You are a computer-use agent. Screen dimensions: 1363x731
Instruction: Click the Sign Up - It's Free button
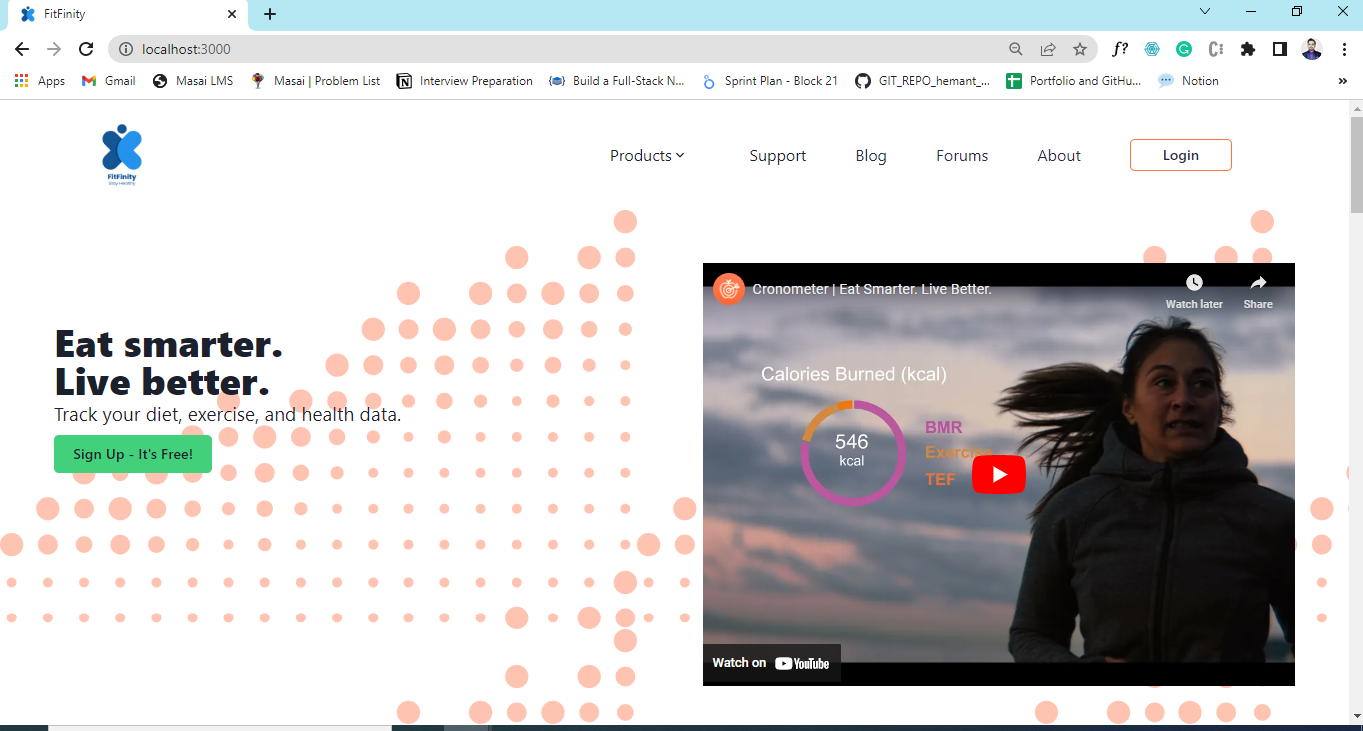point(132,453)
